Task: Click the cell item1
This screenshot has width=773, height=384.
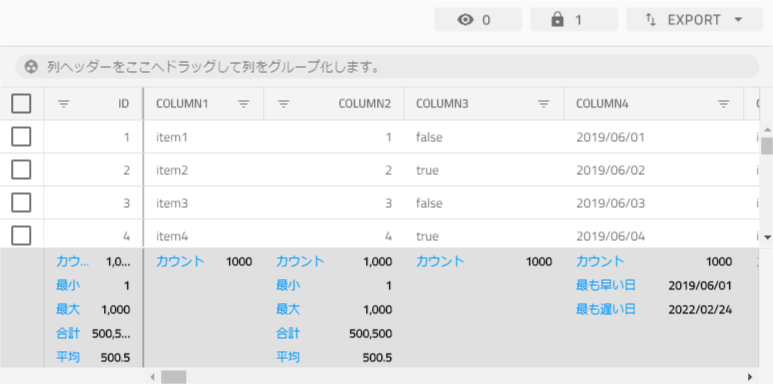Action: [x=172, y=137]
